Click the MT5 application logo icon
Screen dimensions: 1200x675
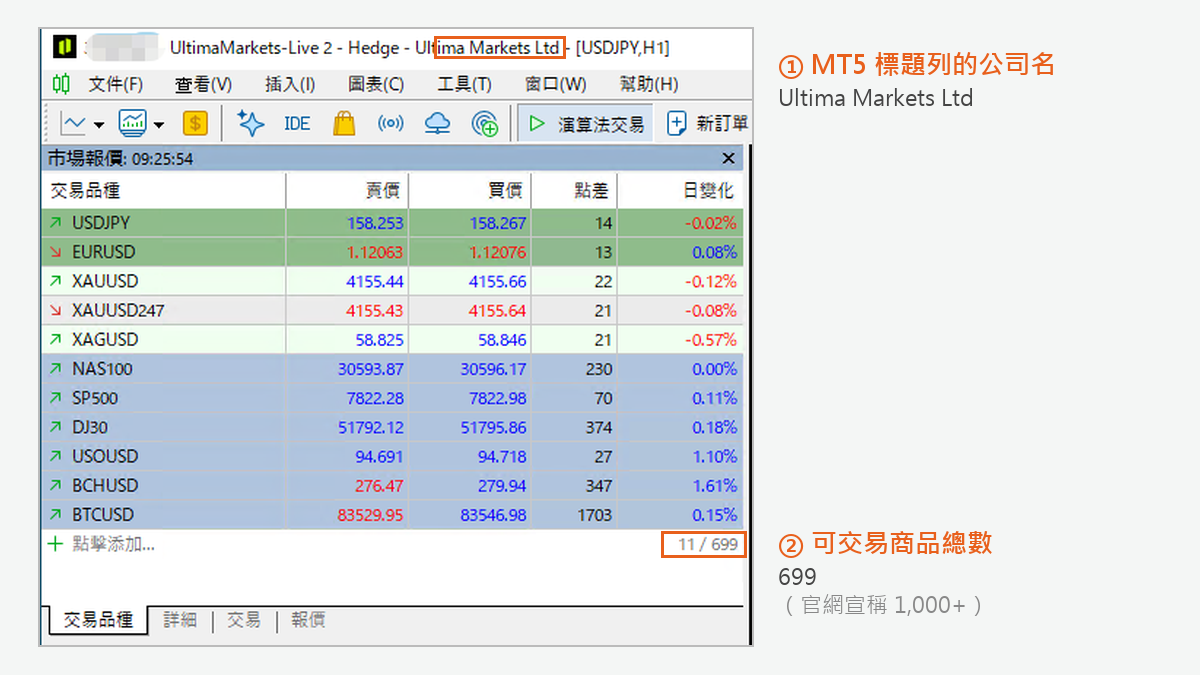tap(64, 47)
